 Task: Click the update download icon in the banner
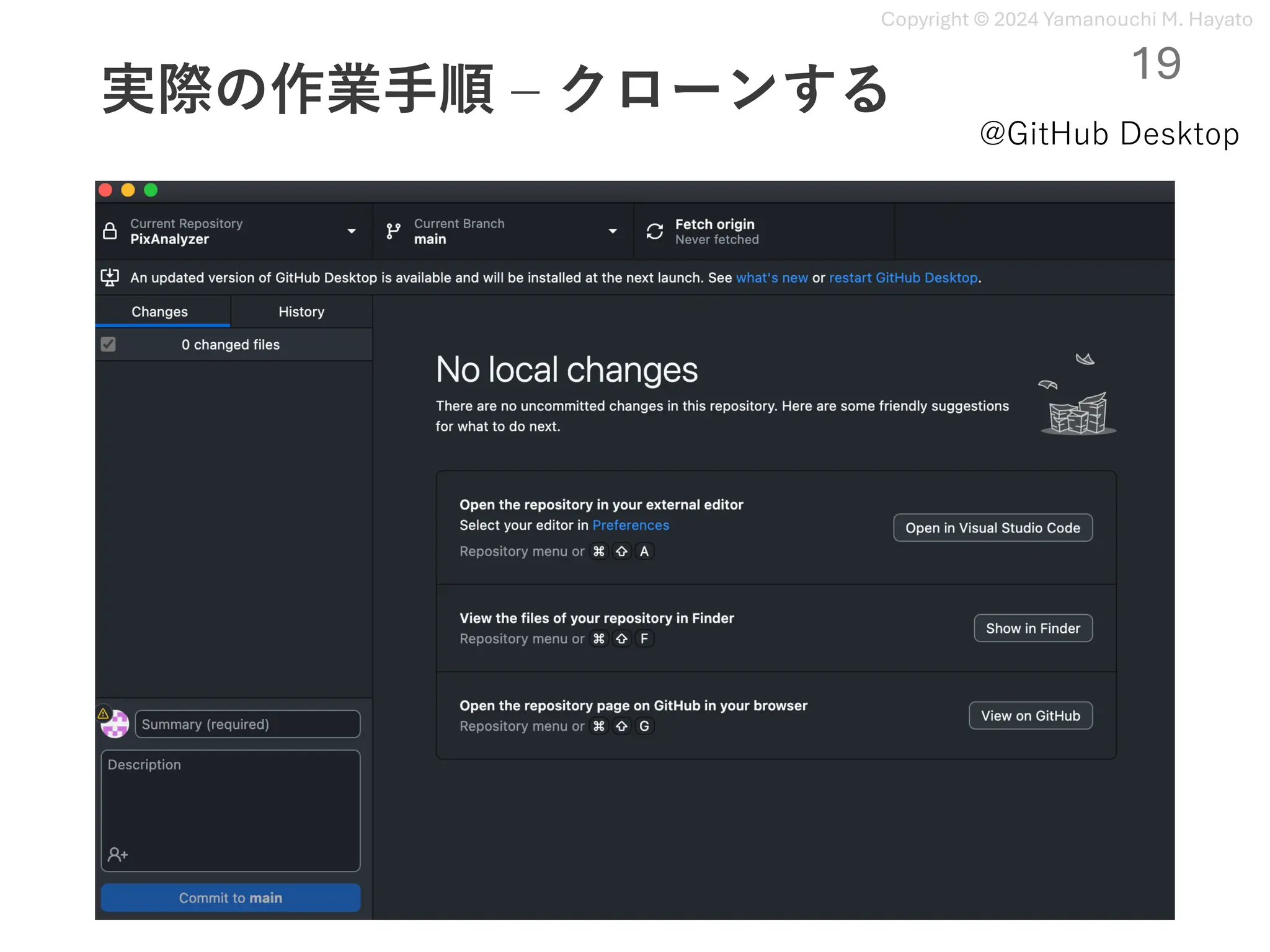point(110,277)
